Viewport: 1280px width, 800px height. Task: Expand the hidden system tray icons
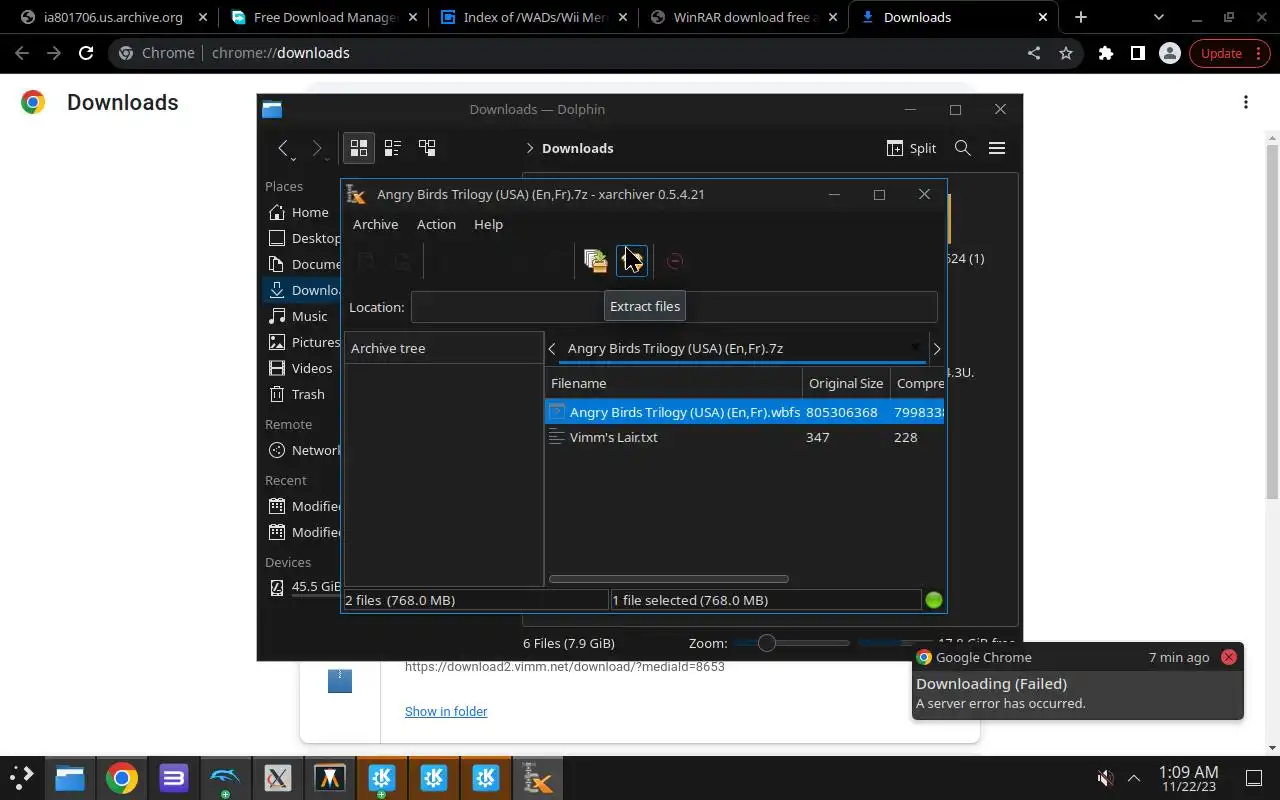[x=1134, y=778]
